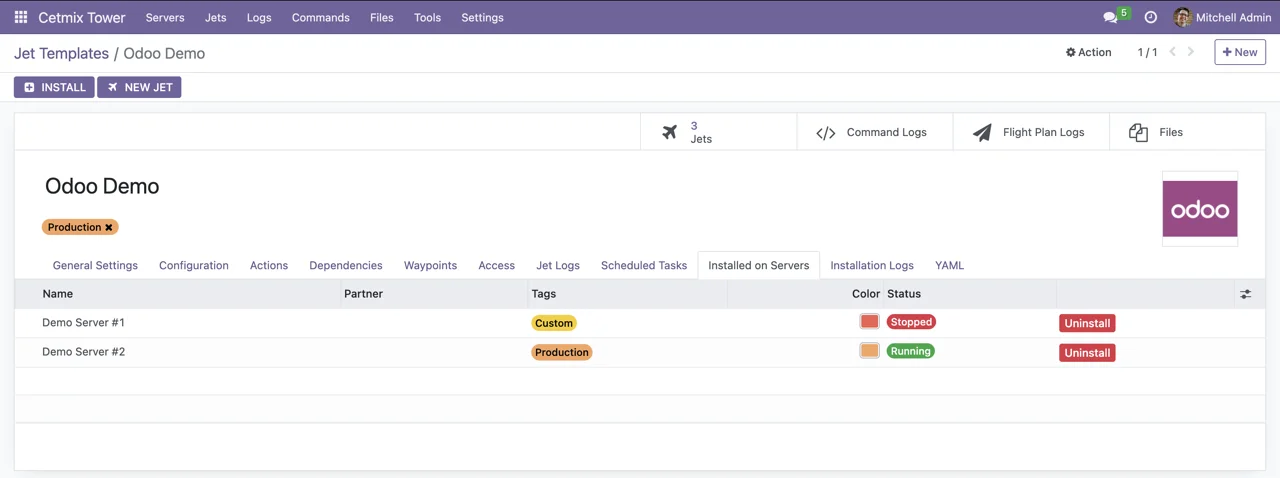The height and width of the screenshot is (478, 1280).
Task: Remove the Production tag with x
Action: tap(109, 228)
